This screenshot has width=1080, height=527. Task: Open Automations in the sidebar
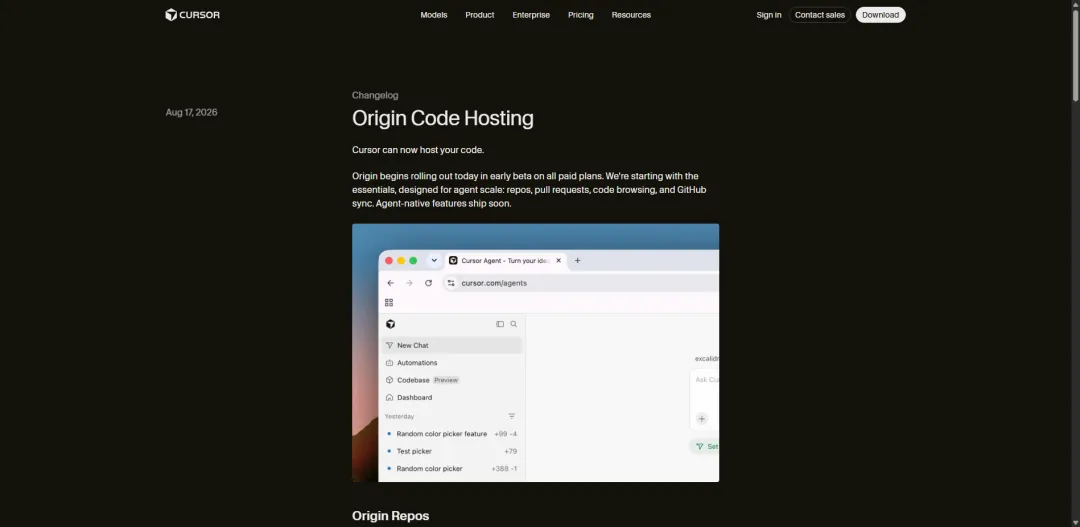point(452,362)
